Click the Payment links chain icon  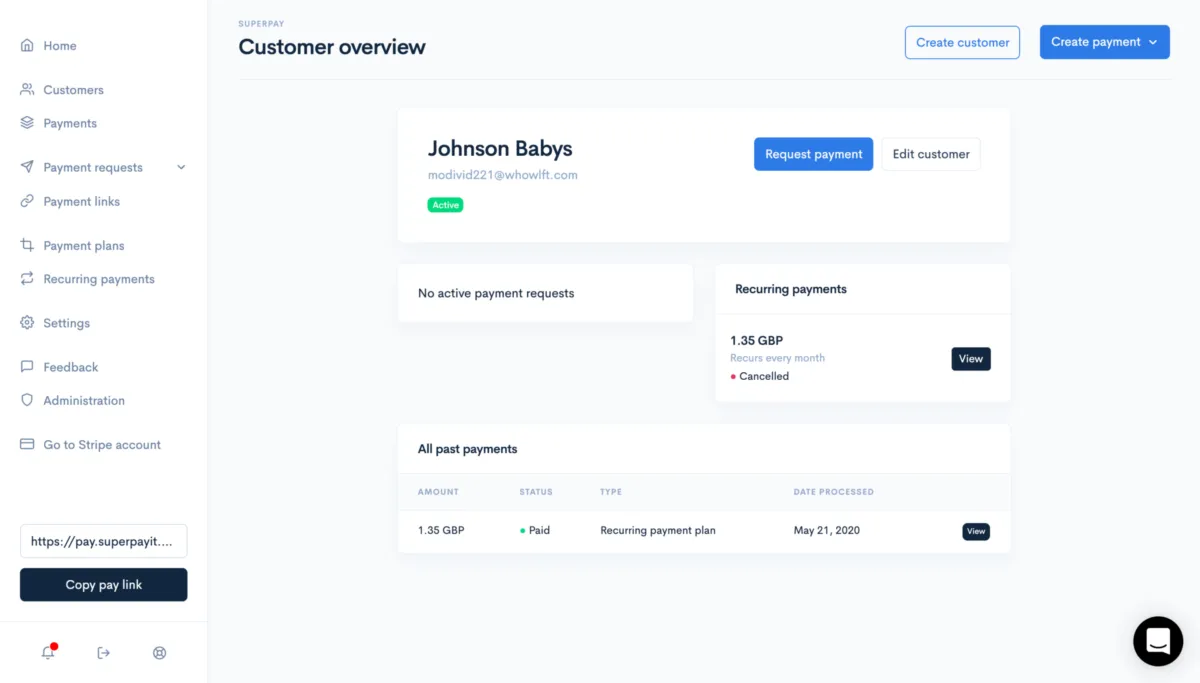click(27, 201)
